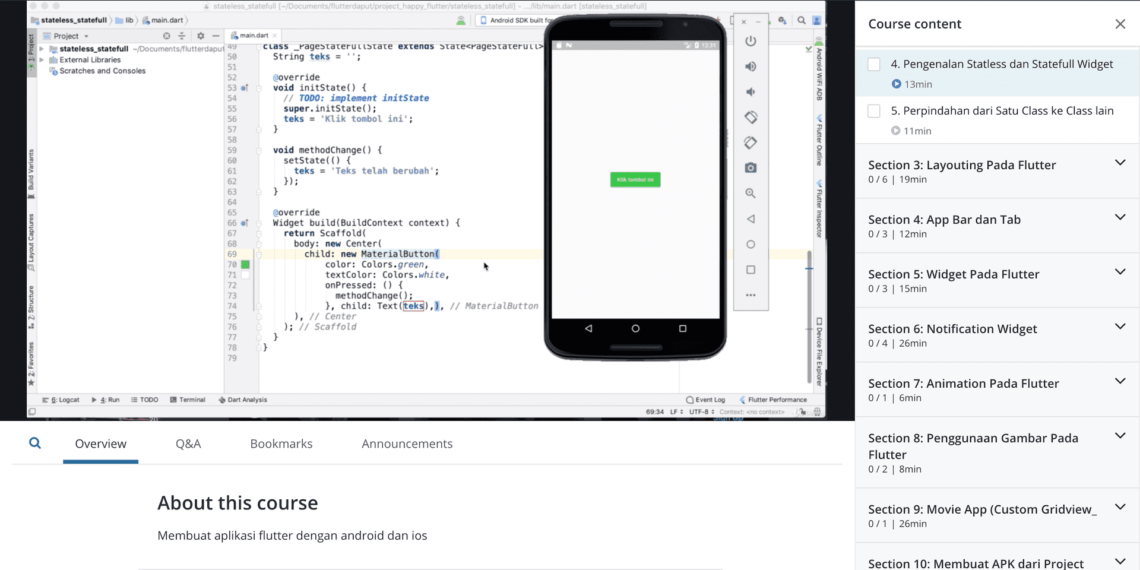Image resolution: width=1140 pixels, height=570 pixels.
Task: Tap the phone screen recents navigation button
Action: pyautogui.click(x=683, y=329)
